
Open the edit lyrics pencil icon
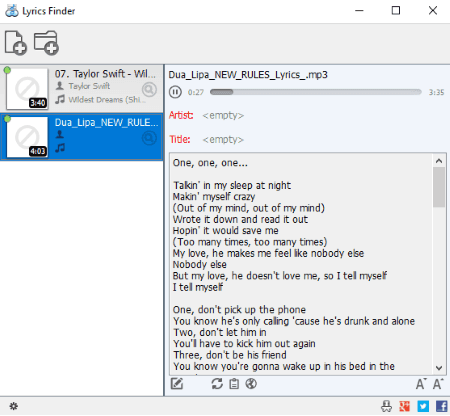pos(177,384)
